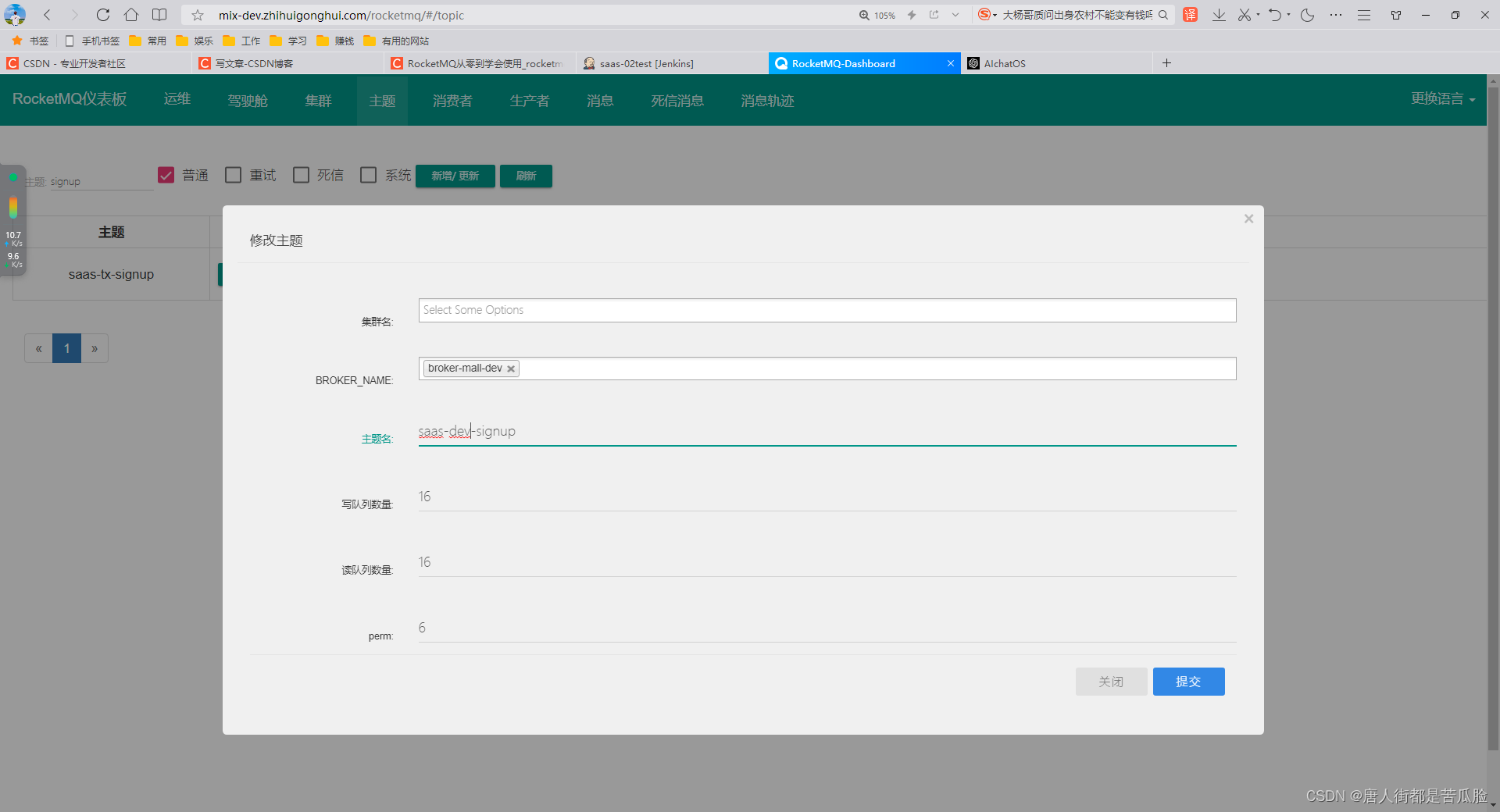The width and height of the screenshot is (1500, 812).
Task: Click the share icon in address bar
Action: (934, 15)
